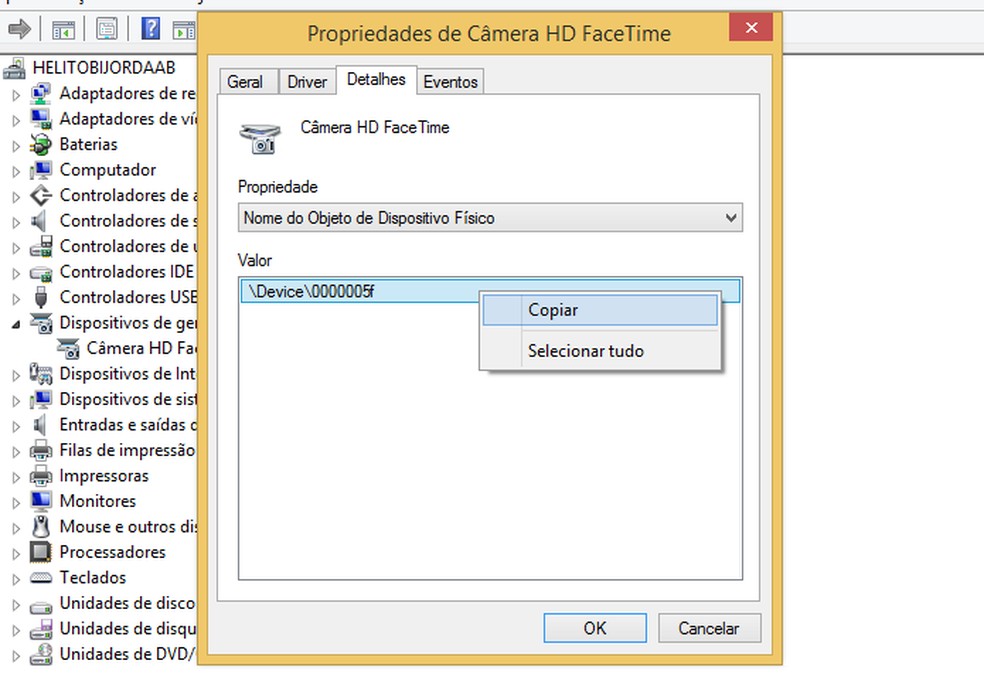Click the Properties toolbar icon

[106, 29]
